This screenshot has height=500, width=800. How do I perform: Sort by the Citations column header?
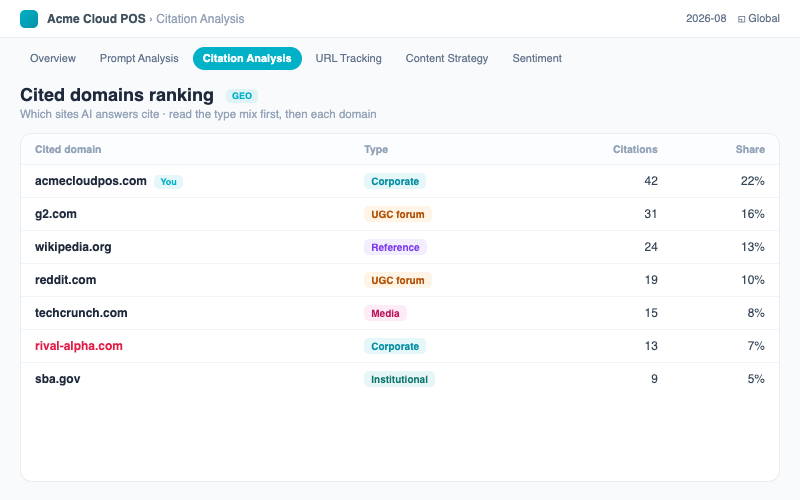pos(635,149)
